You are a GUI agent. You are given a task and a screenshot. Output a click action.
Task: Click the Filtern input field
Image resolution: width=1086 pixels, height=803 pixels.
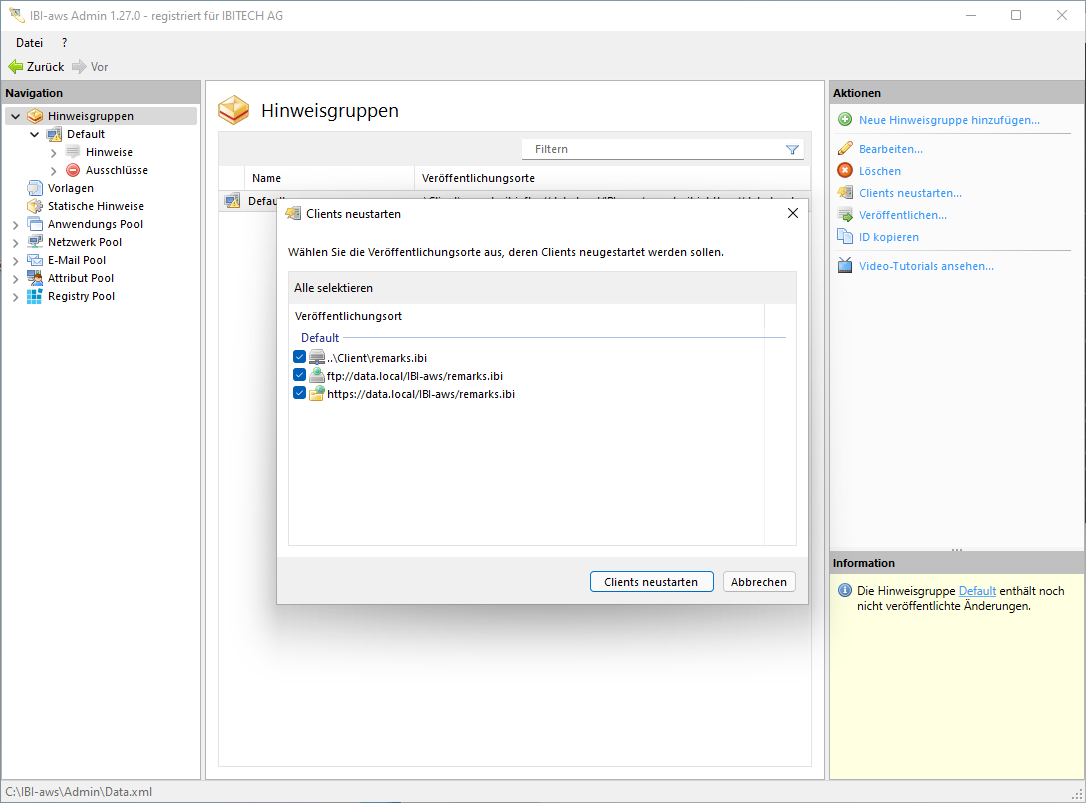tap(655, 150)
